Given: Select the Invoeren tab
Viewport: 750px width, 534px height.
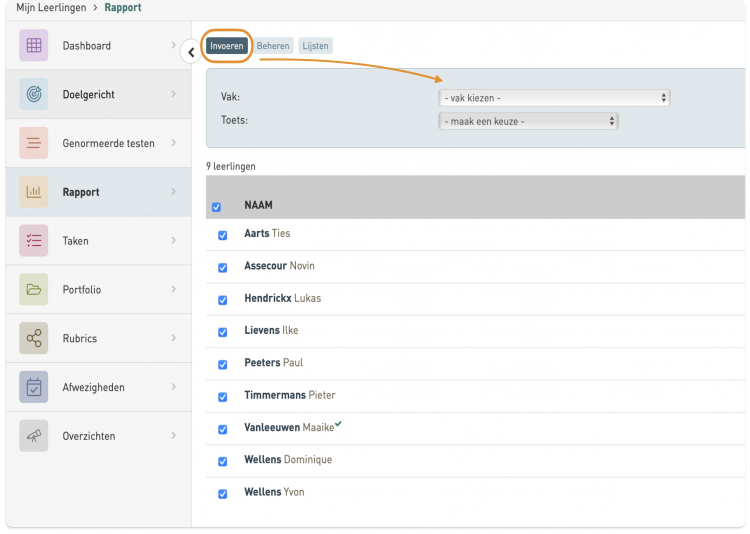Looking at the screenshot, I should point(227,46).
